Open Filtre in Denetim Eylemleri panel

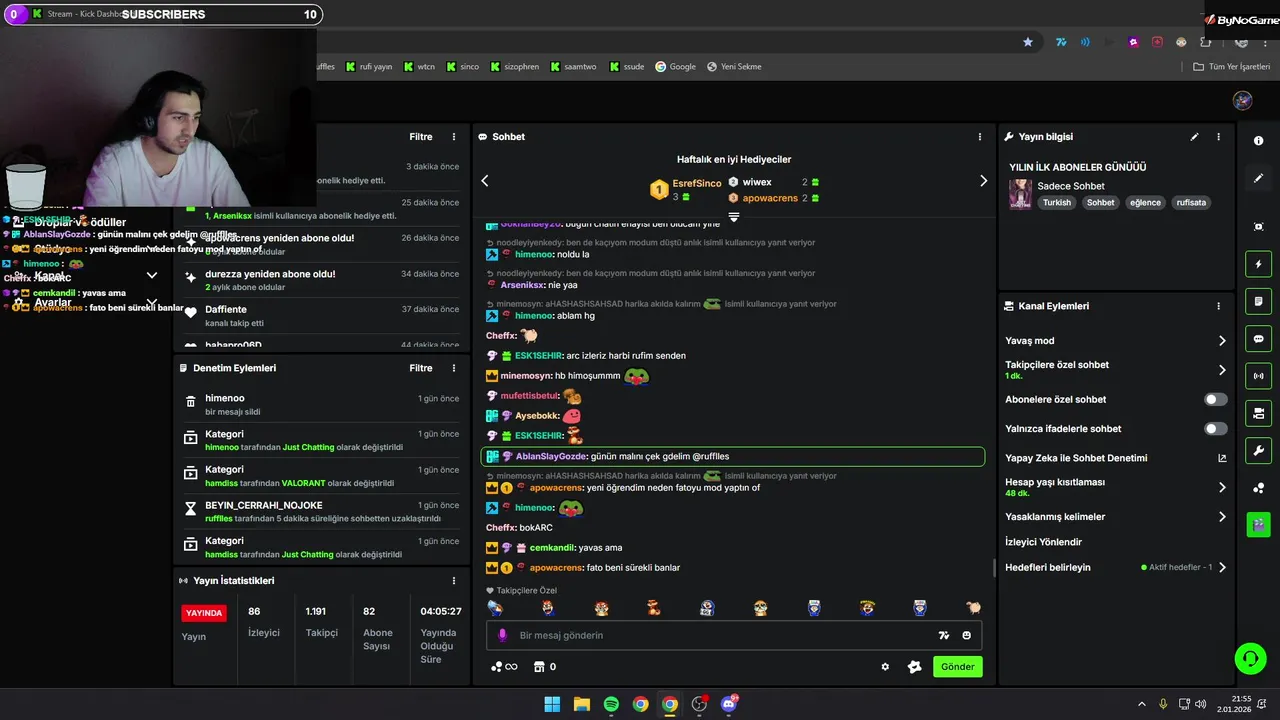[x=421, y=368]
